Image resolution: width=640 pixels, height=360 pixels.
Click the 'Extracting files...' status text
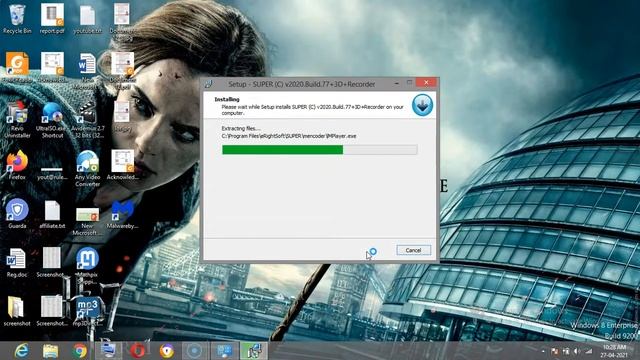(240, 128)
